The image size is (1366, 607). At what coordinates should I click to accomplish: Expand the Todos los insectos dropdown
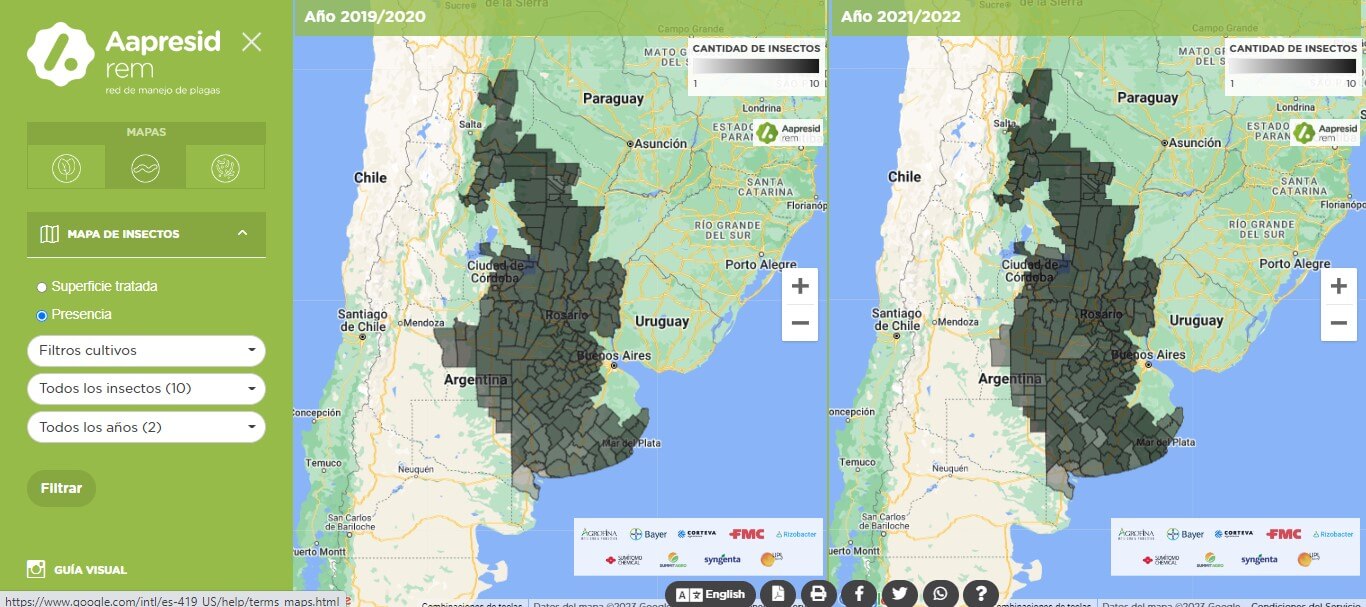[146, 389]
